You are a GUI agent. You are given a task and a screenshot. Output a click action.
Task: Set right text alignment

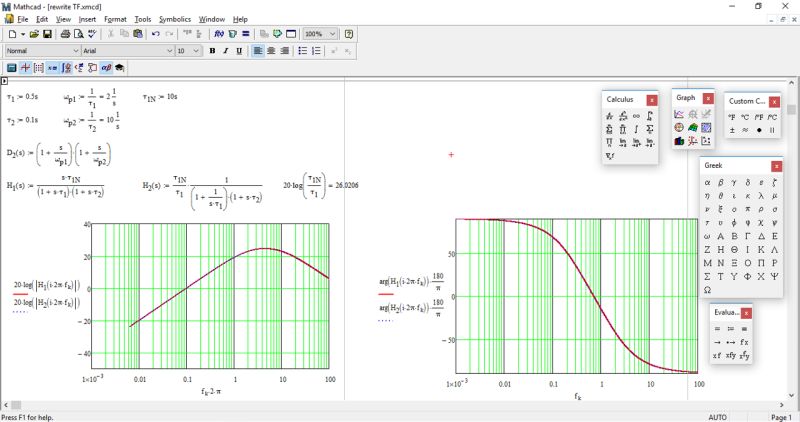[285, 51]
